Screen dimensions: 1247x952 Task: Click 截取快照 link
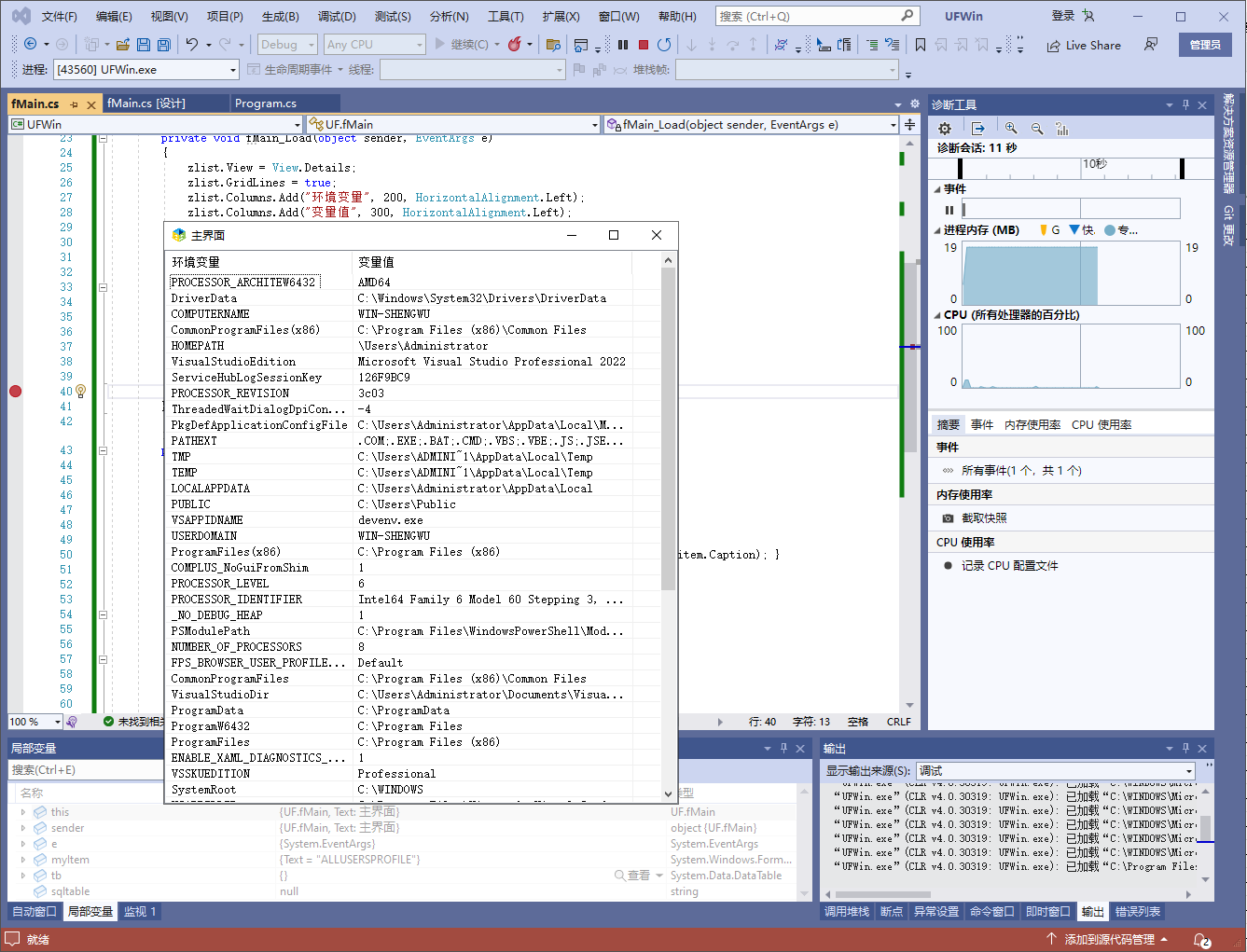(984, 517)
